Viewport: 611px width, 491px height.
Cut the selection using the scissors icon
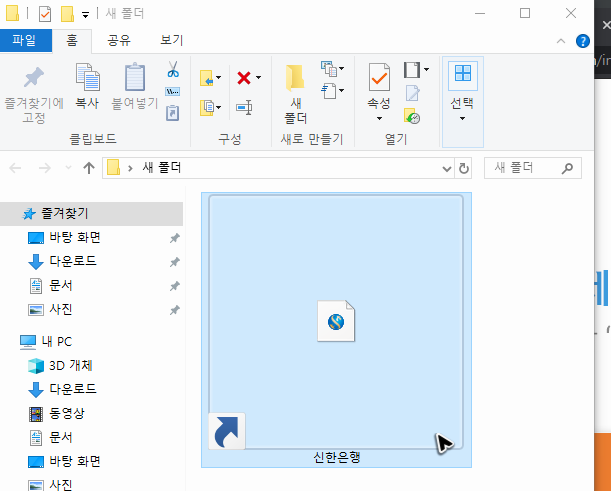pos(173,69)
